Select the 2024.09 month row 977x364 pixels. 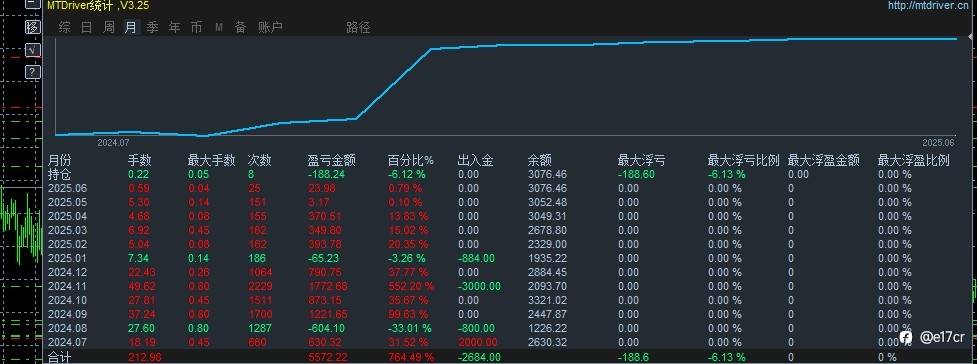coord(68,314)
